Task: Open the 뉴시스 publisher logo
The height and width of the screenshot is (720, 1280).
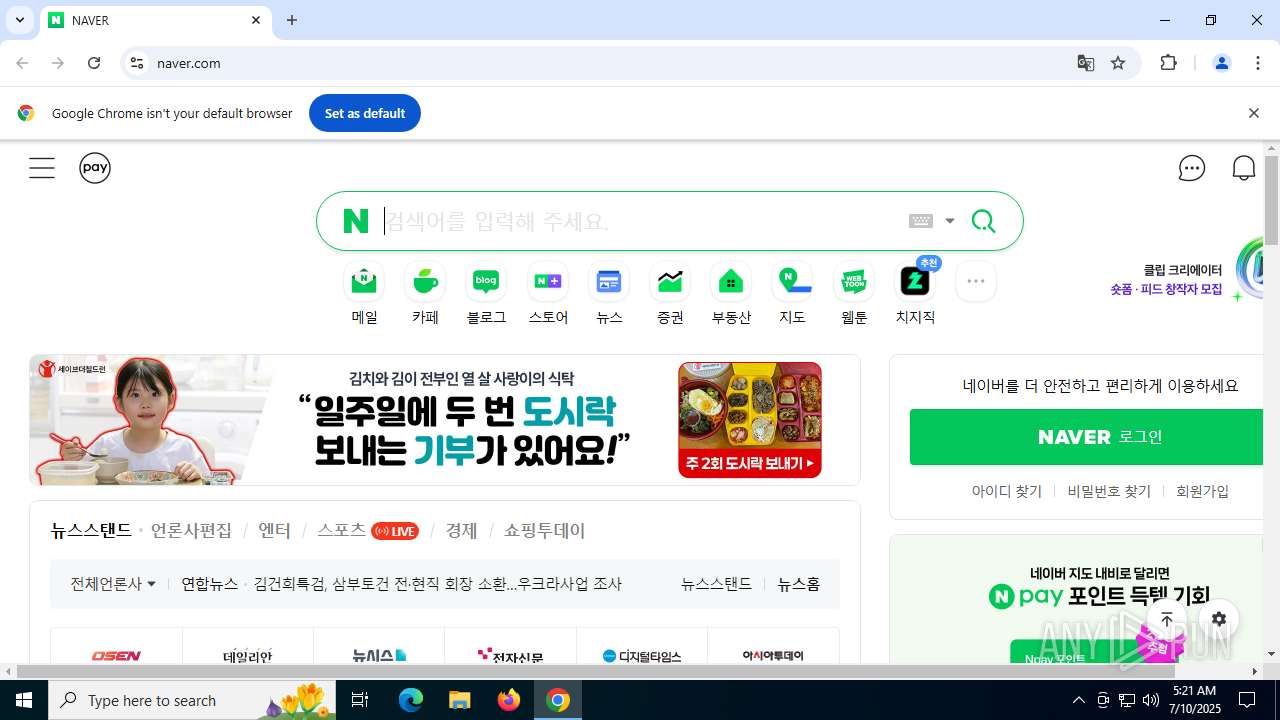Action: [x=379, y=656]
